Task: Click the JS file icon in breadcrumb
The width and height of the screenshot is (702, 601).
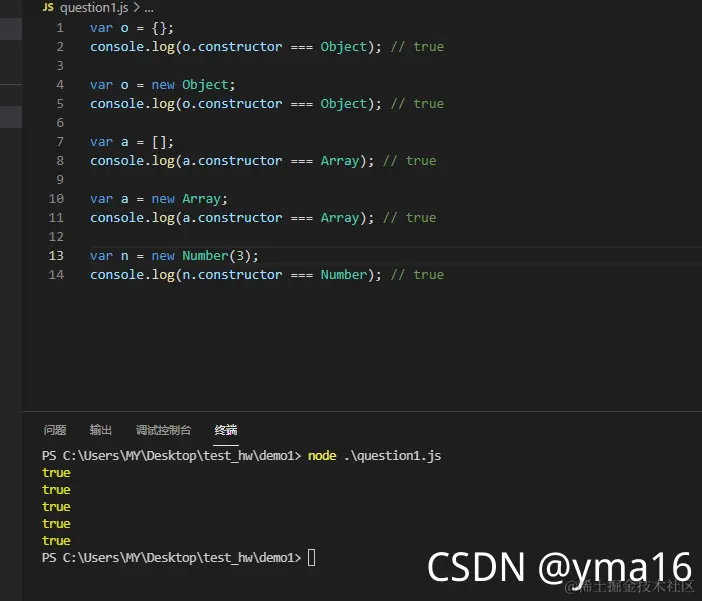Action: (x=48, y=7)
